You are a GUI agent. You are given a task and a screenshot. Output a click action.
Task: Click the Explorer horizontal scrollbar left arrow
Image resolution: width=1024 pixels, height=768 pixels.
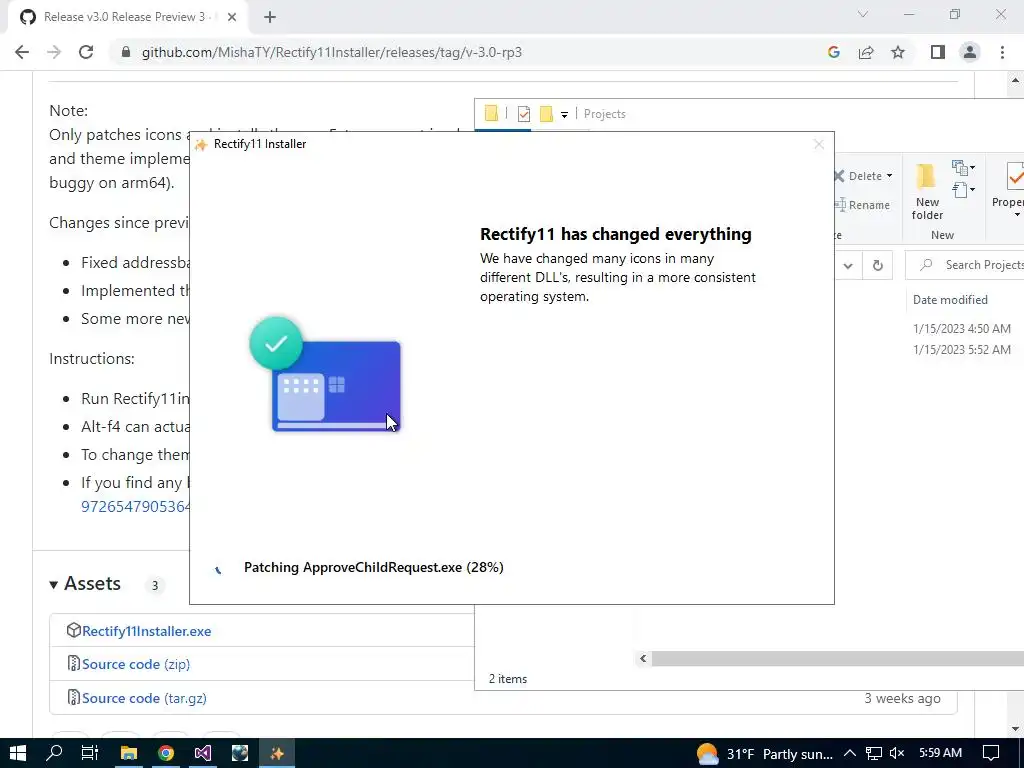tap(643, 658)
